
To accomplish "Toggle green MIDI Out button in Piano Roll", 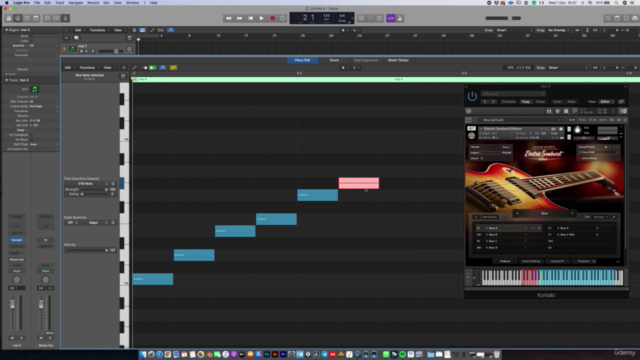I will (x=153, y=68).
